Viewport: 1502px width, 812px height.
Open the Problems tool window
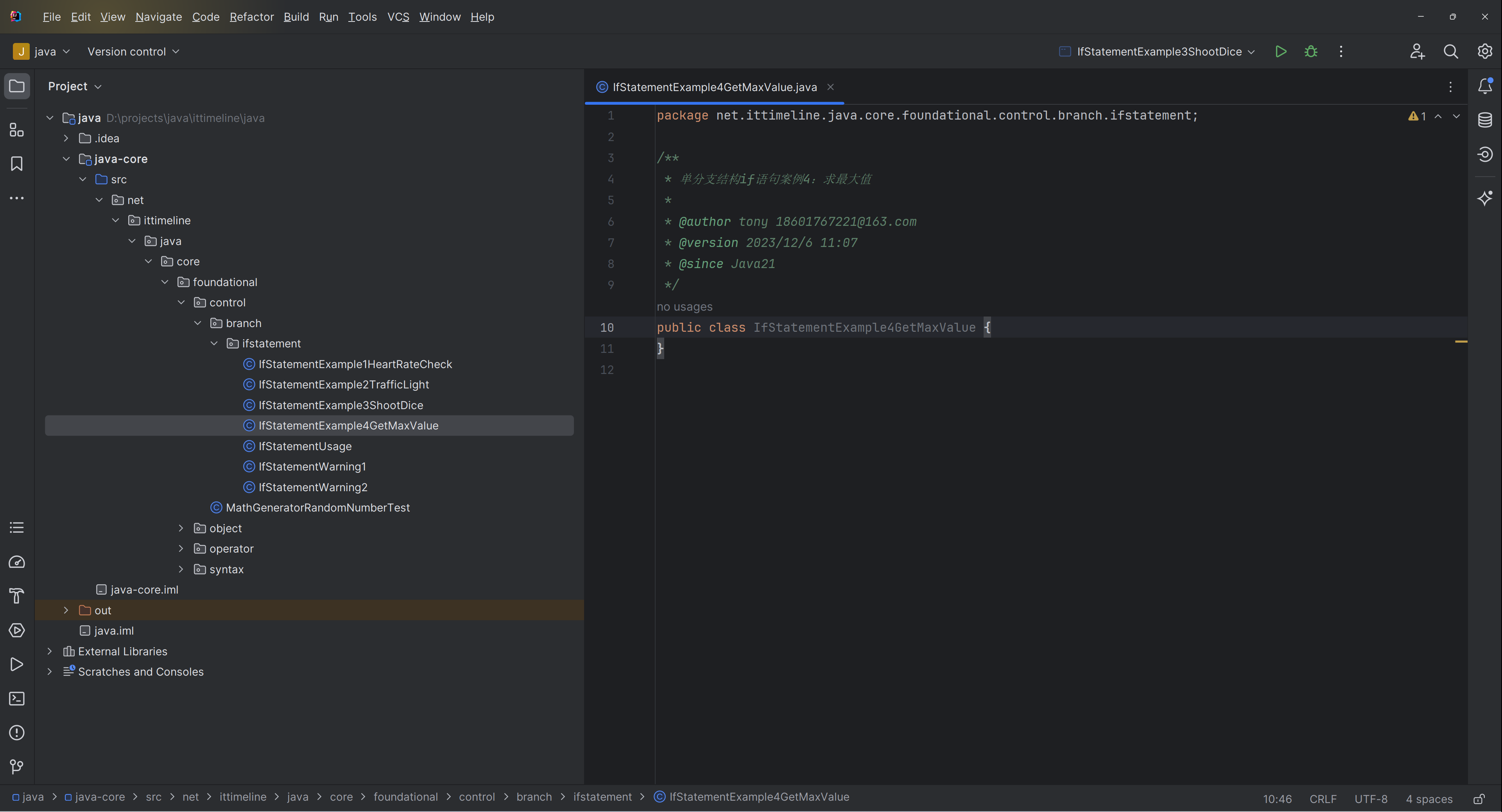pos(17,733)
